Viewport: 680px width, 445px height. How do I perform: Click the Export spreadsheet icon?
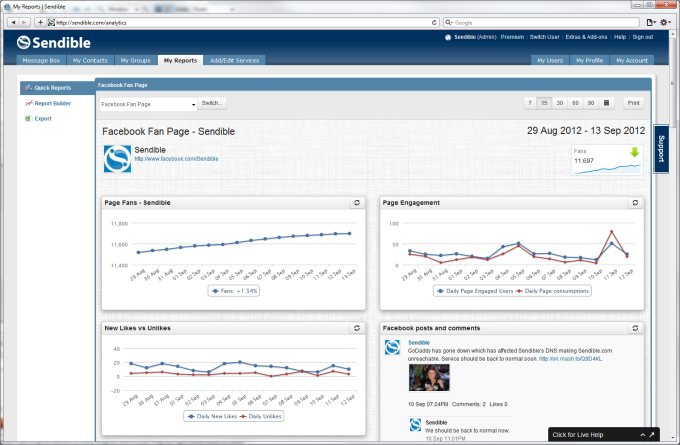(28, 118)
